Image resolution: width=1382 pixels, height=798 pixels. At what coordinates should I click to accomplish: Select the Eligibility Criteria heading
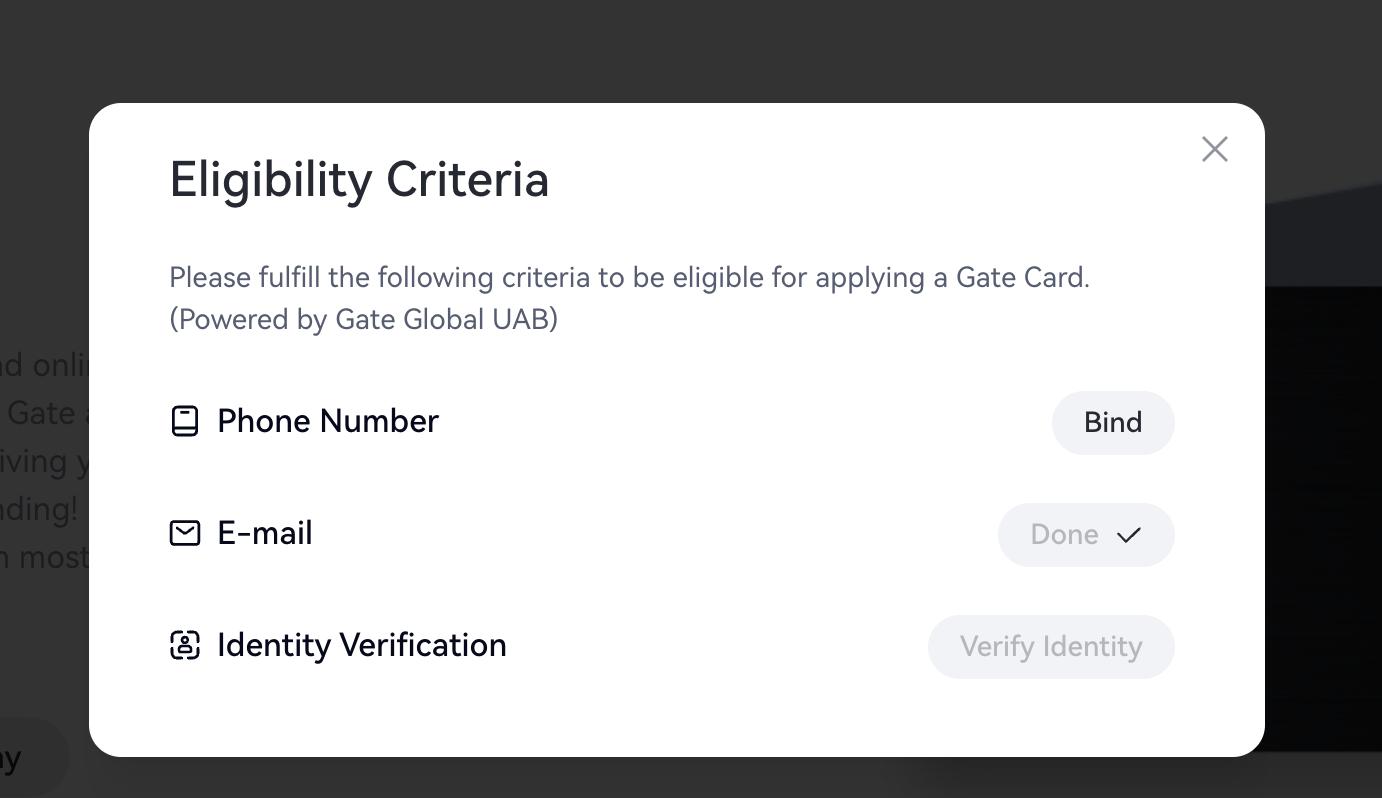(x=359, y=180)
